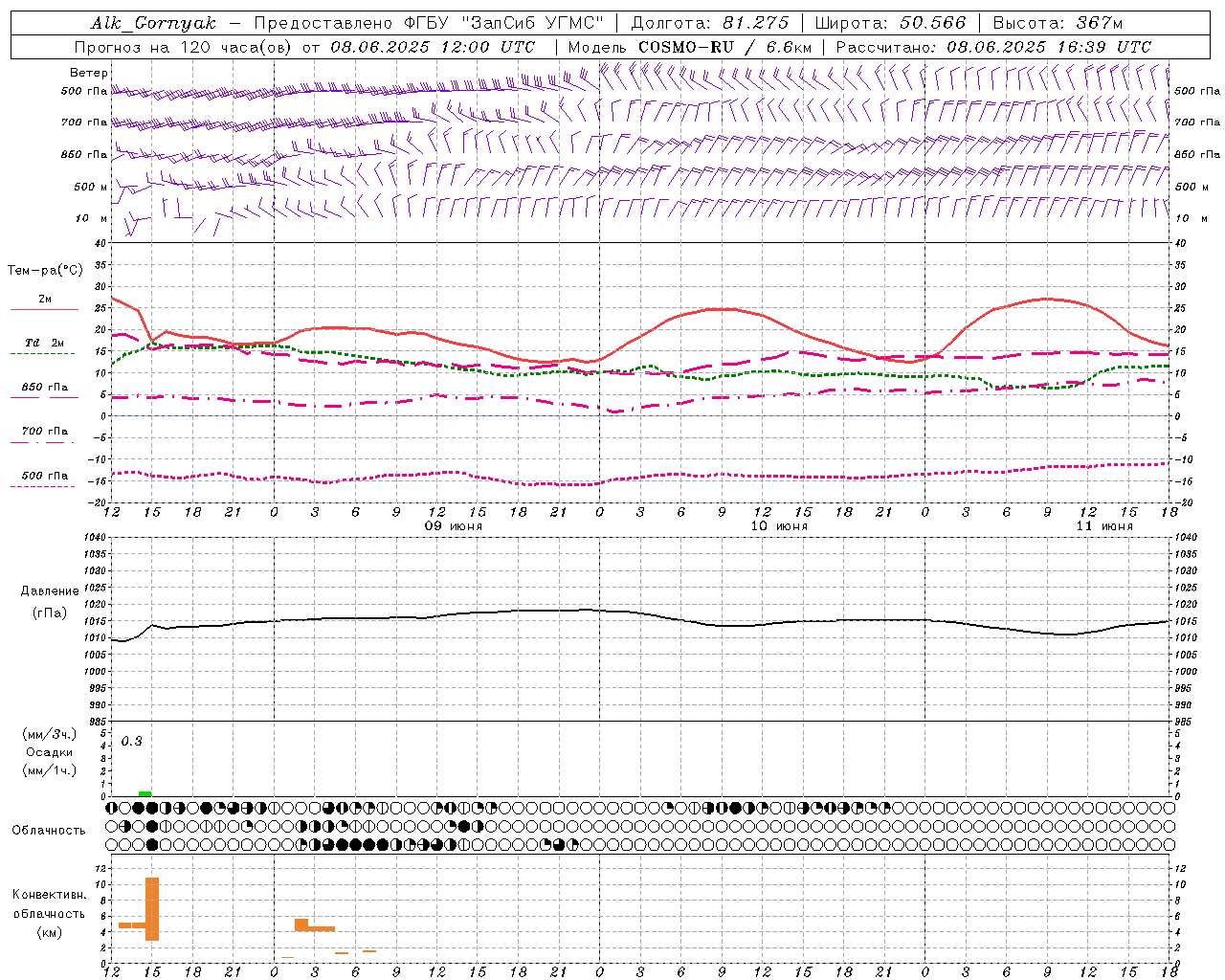Click the 'Td 2м' dew point legend entry
Image resolution: width=1225 pixels, height=980 pixels.
[x=44, y=343]
